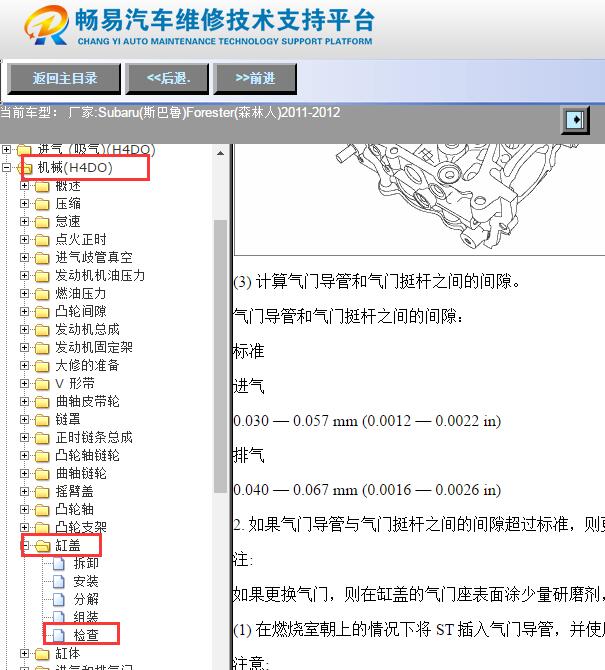
Task: Click the tree scrollbar up arrow
Action: [220, 153]
